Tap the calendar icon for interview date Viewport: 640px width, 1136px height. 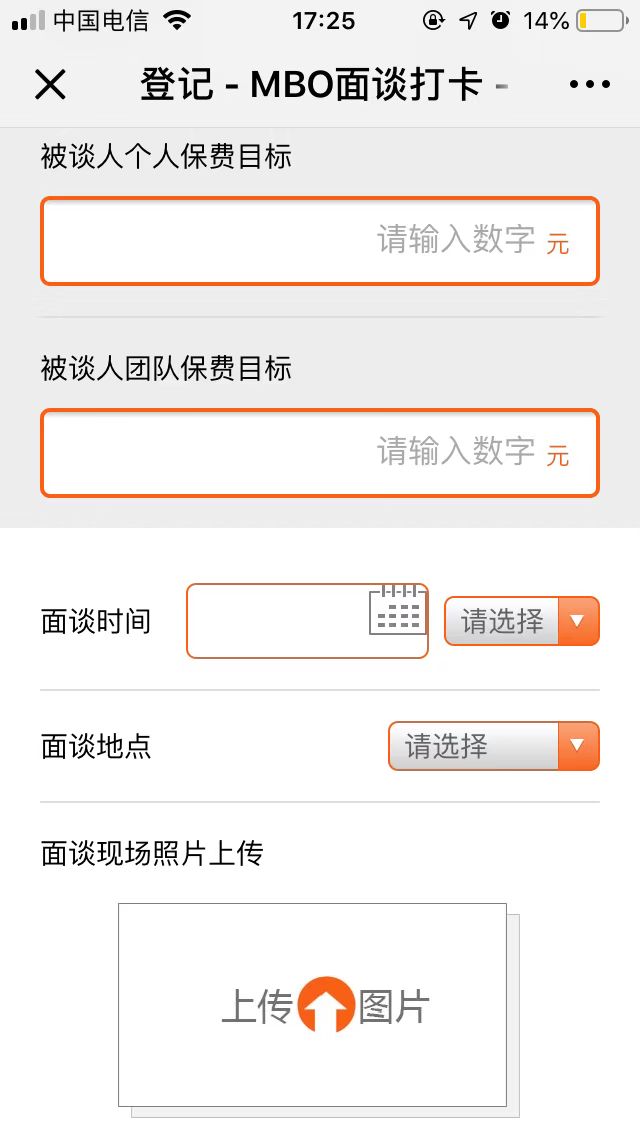click(x=397, y=610)
